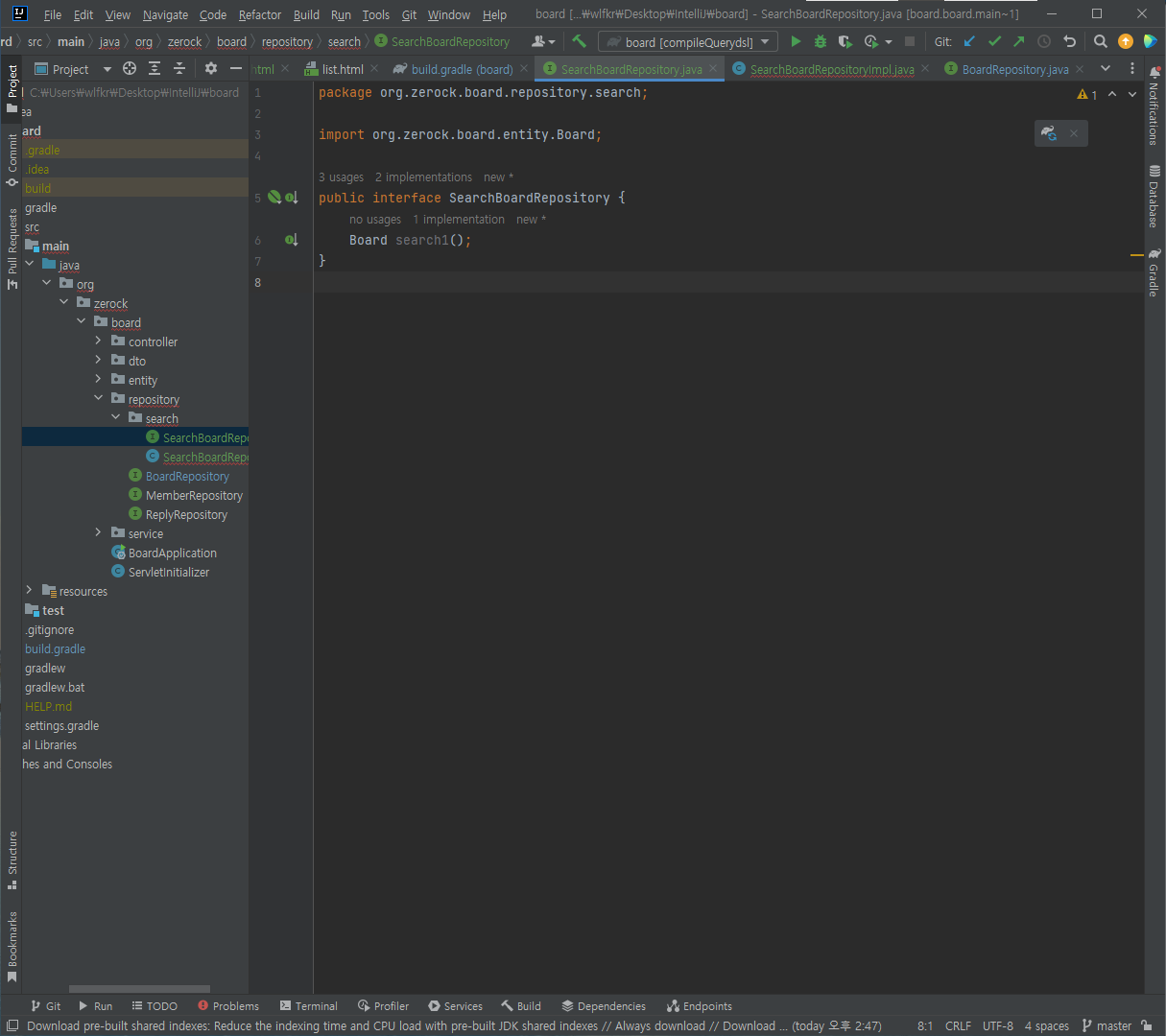This screenshot has height=1036, width=1166.
Task: Click the master Git branch widget
Action: (1107, 1025)
